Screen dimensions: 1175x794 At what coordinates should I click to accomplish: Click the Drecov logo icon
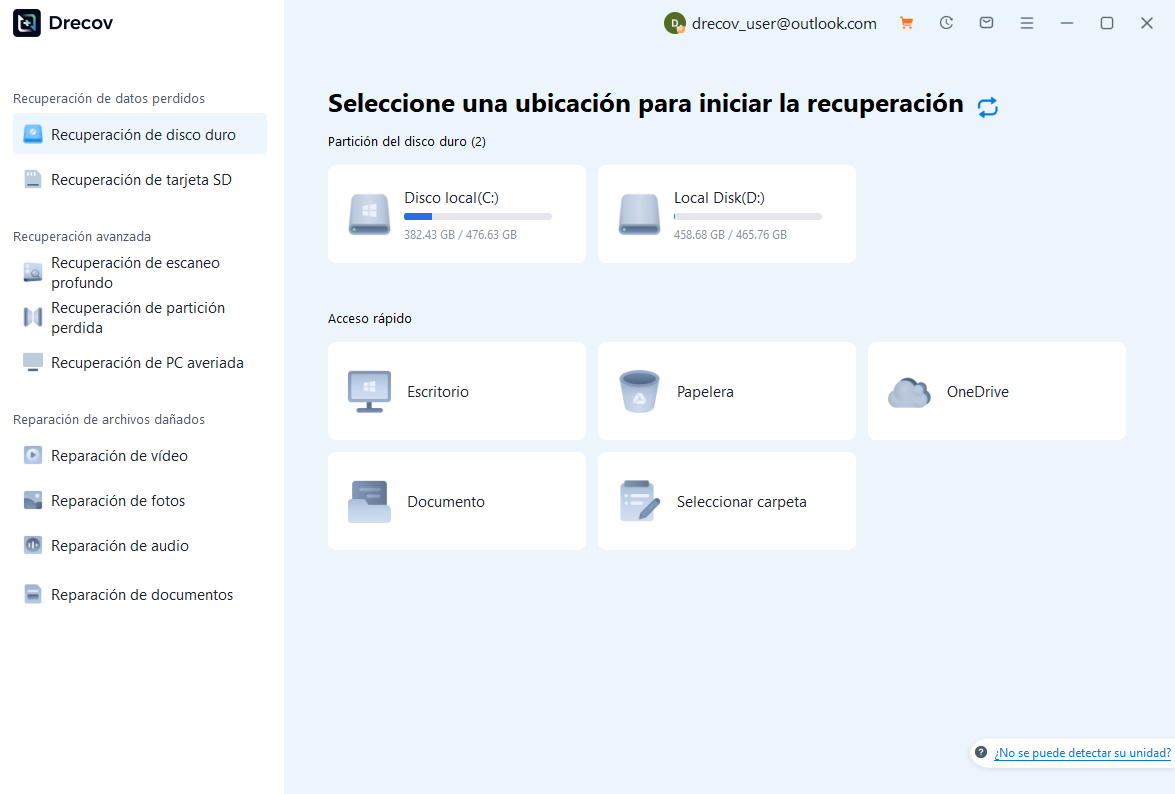27,23
